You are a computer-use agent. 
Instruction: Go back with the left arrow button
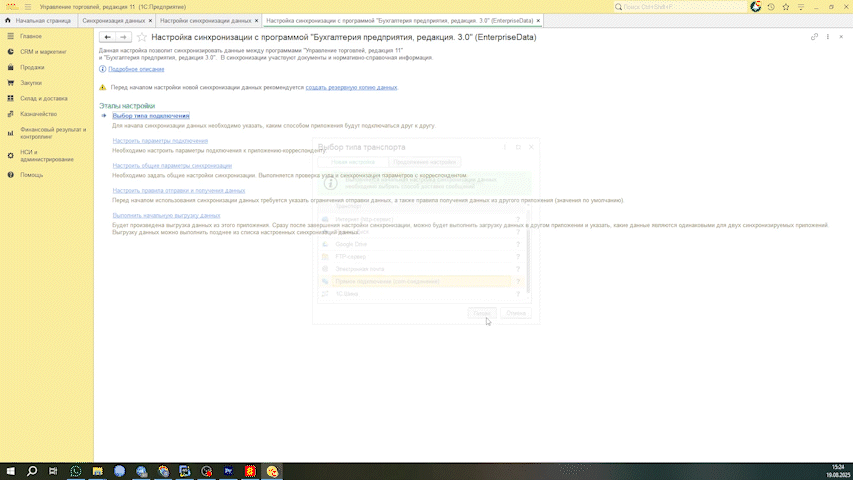pos(107,37)
